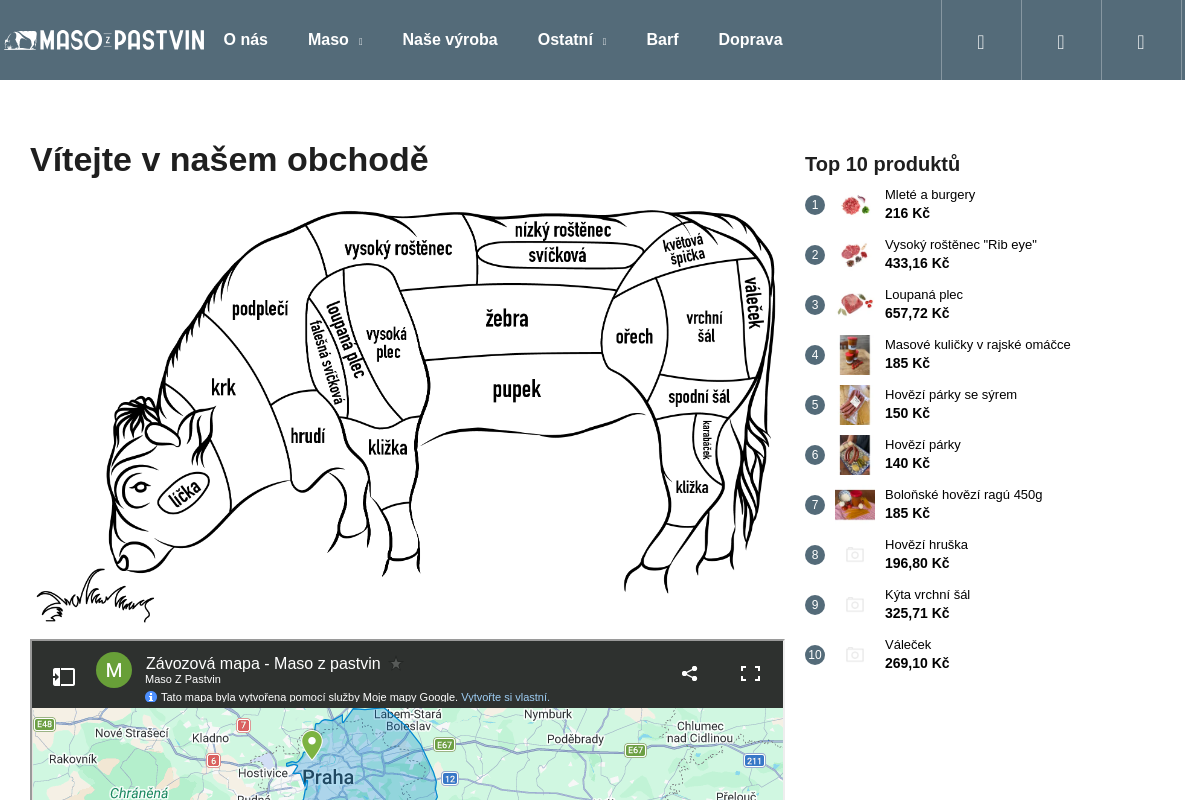Viewport: 1200px width, 800px height.
Task: Select the vysoká plec cut
Action: 386,343
